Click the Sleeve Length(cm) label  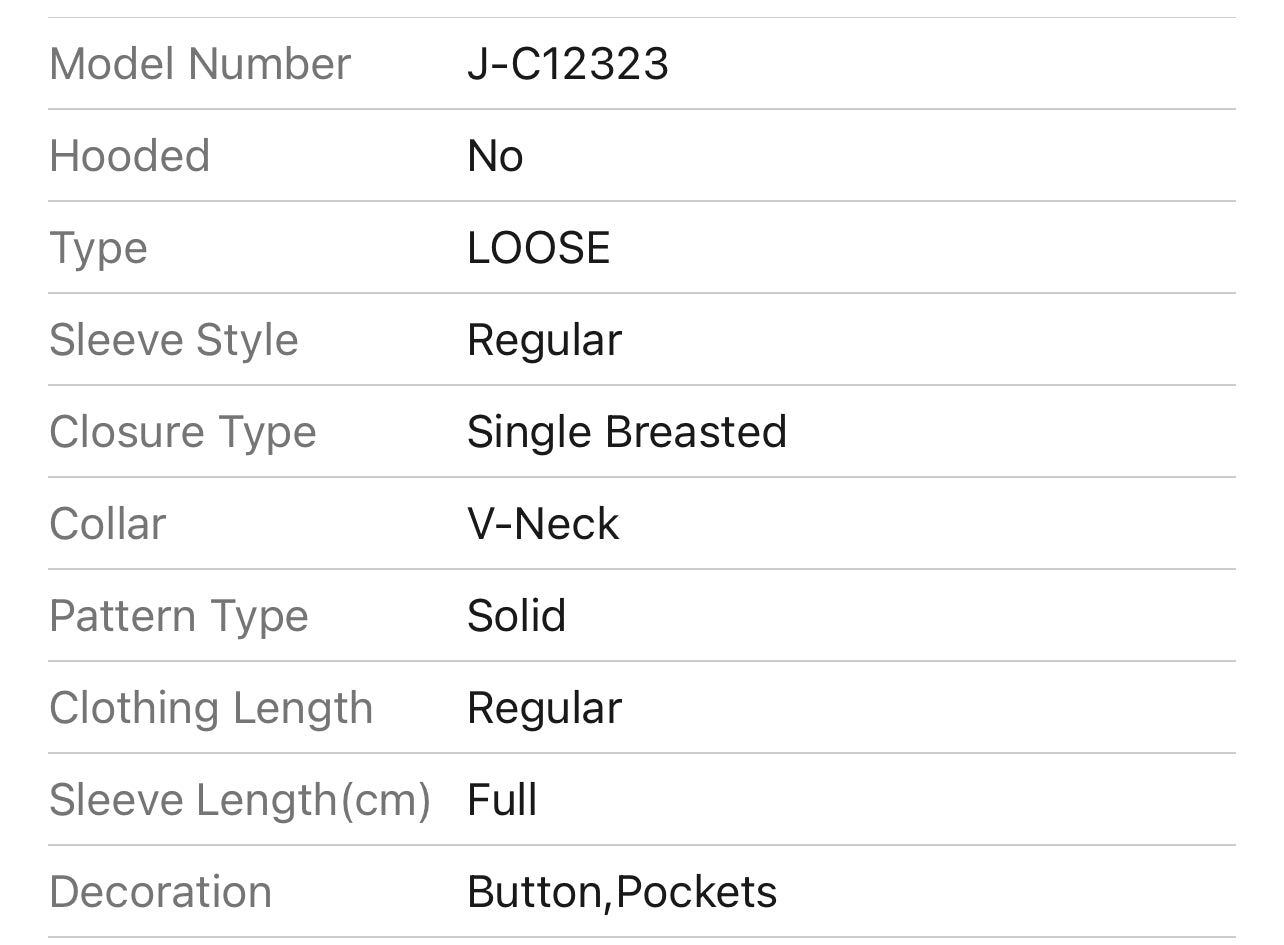(239, 800)
